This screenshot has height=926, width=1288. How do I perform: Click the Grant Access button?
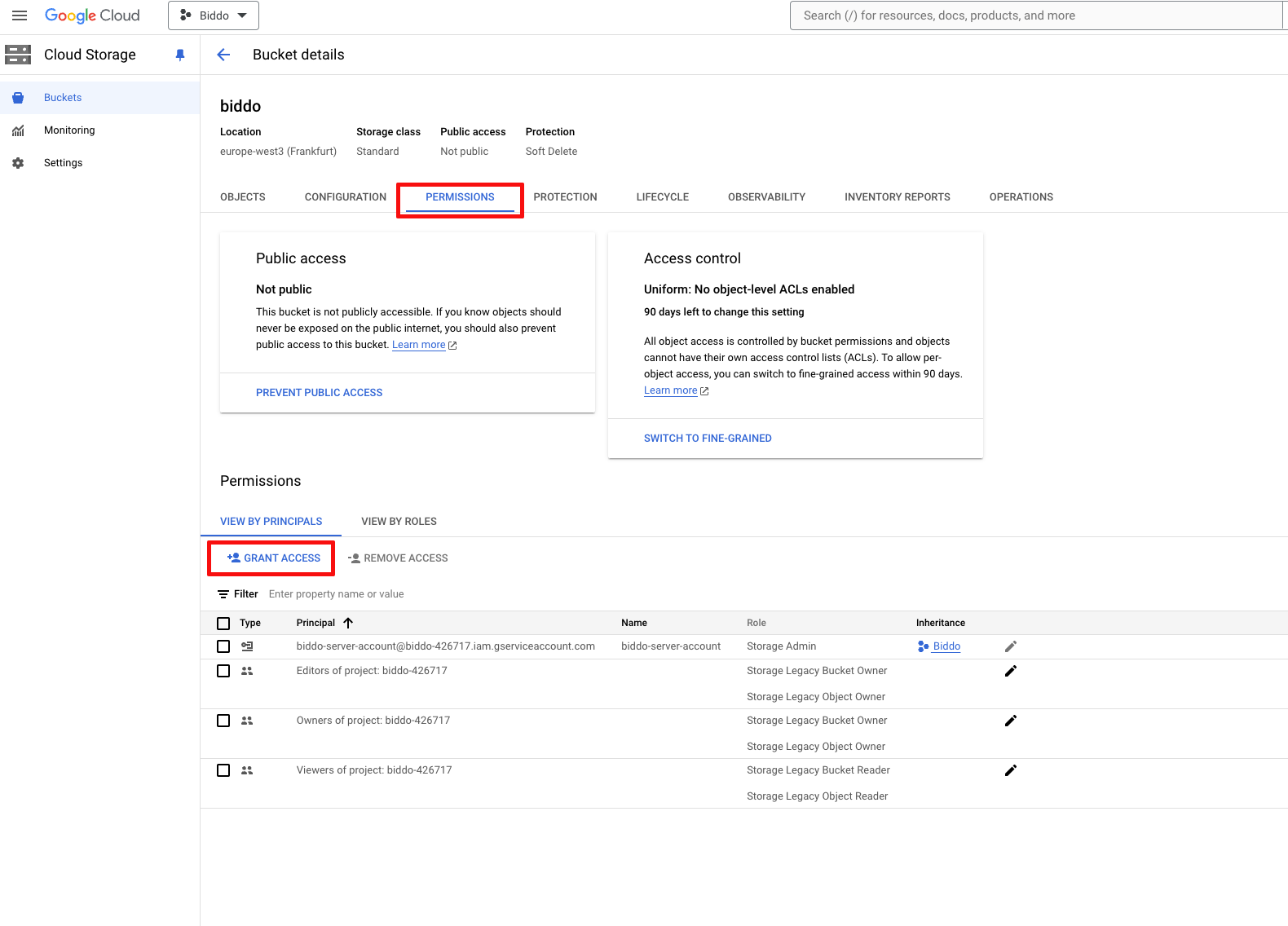[x=274, y=558]
